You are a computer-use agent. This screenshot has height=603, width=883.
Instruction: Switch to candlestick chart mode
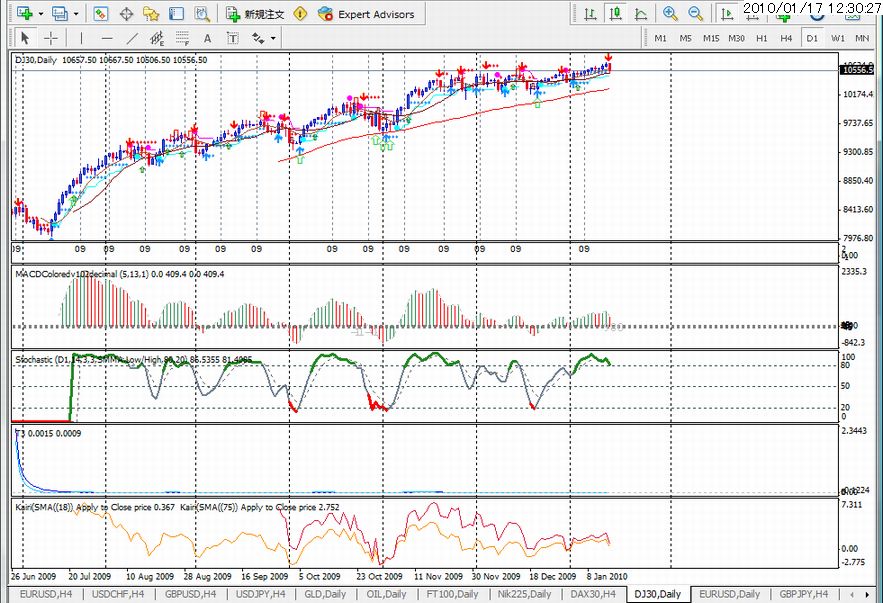615,14
